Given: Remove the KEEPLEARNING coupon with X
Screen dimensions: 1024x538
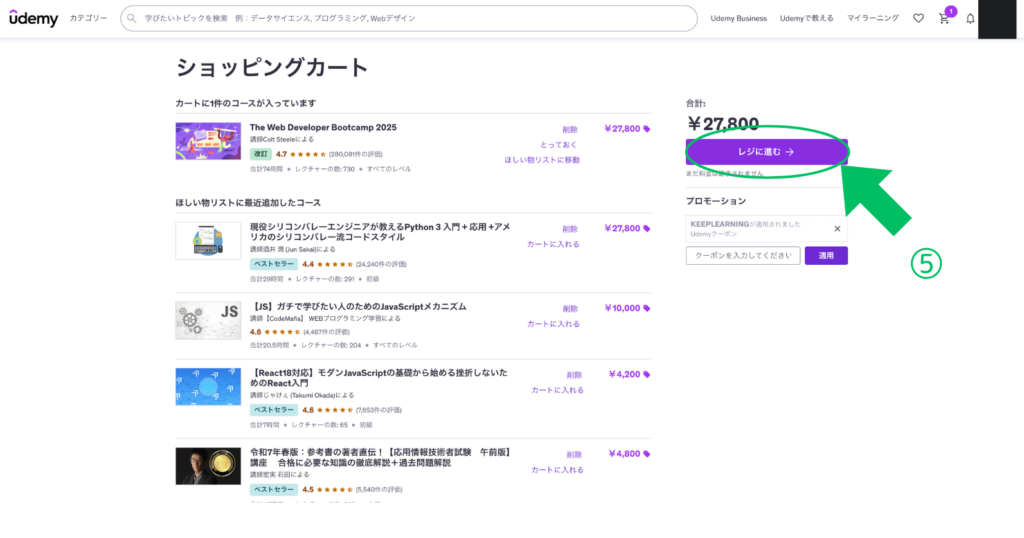Looking at the screenshot, I should [x=837, y=229].
